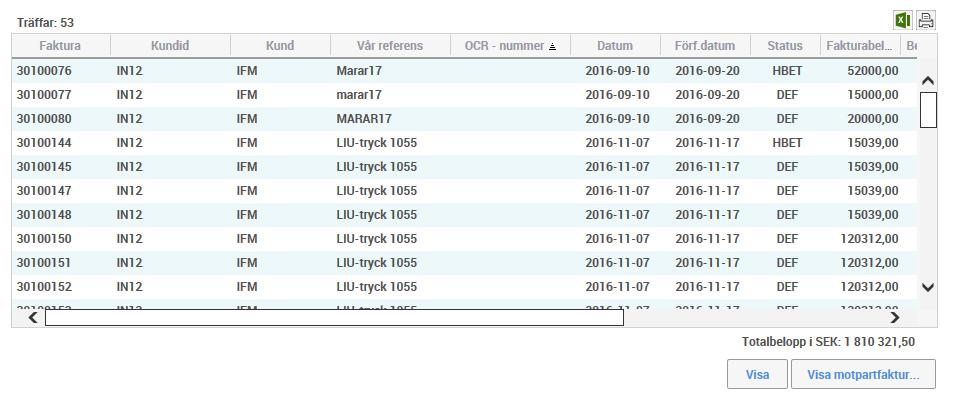
Task: Click amount 15000,00
Action: (x=872, y=95)
